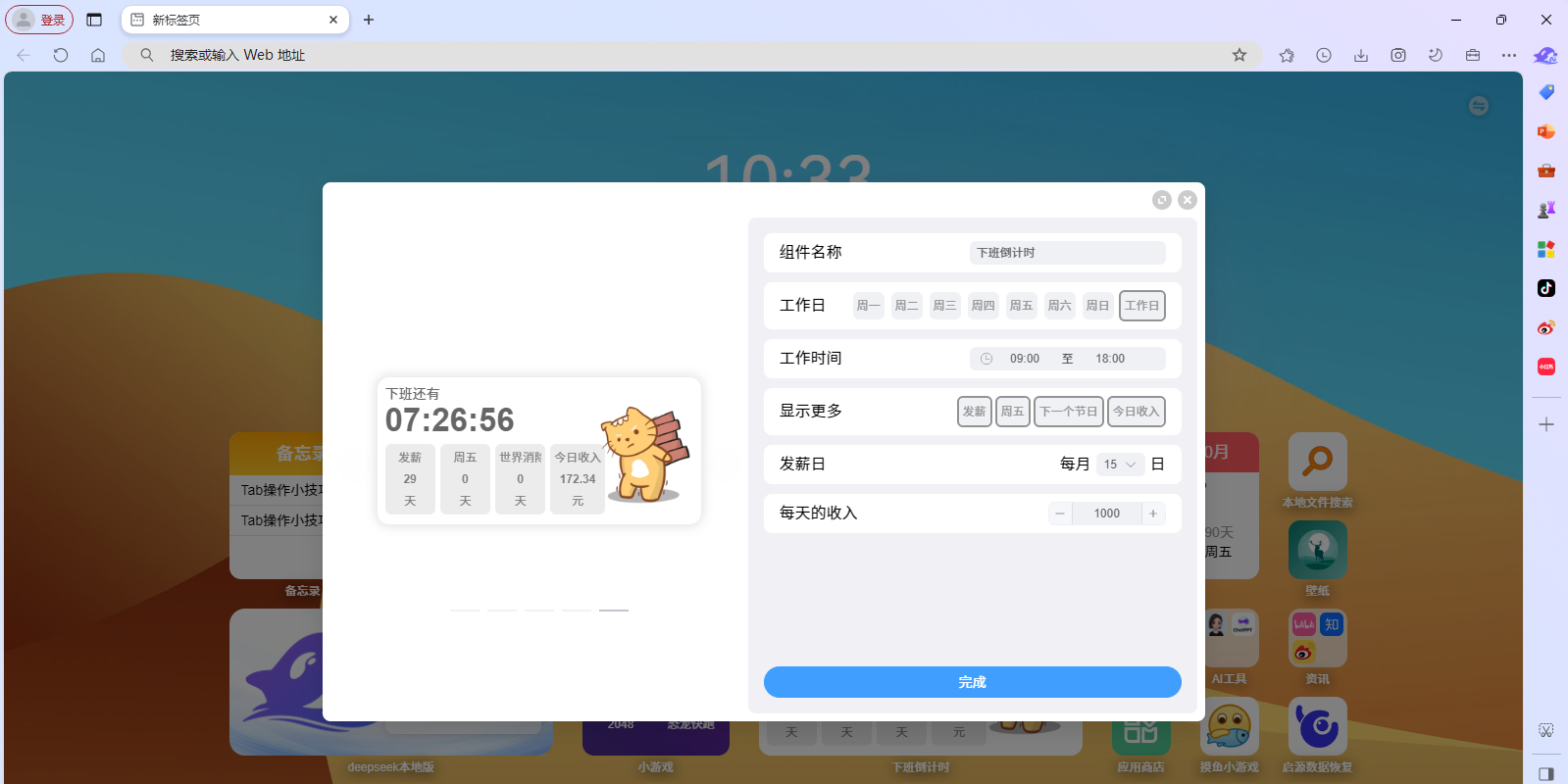Open the Weibo sidebar icon

click(x=1546, y=327)
